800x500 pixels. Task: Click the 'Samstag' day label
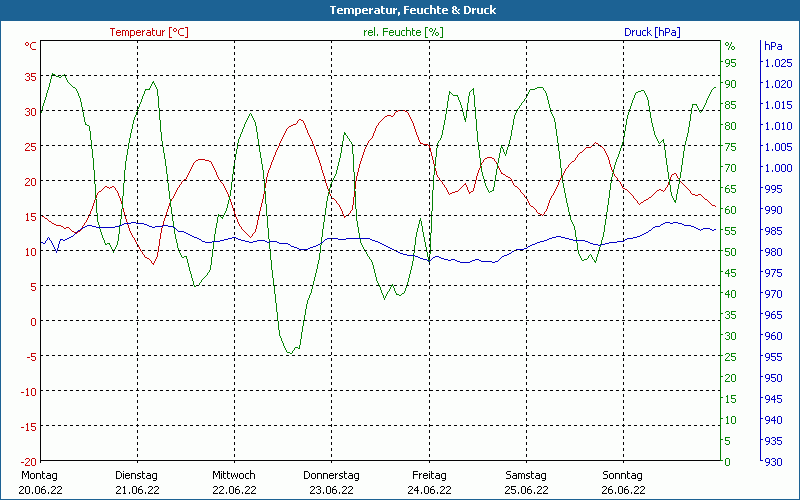(526, 475)
